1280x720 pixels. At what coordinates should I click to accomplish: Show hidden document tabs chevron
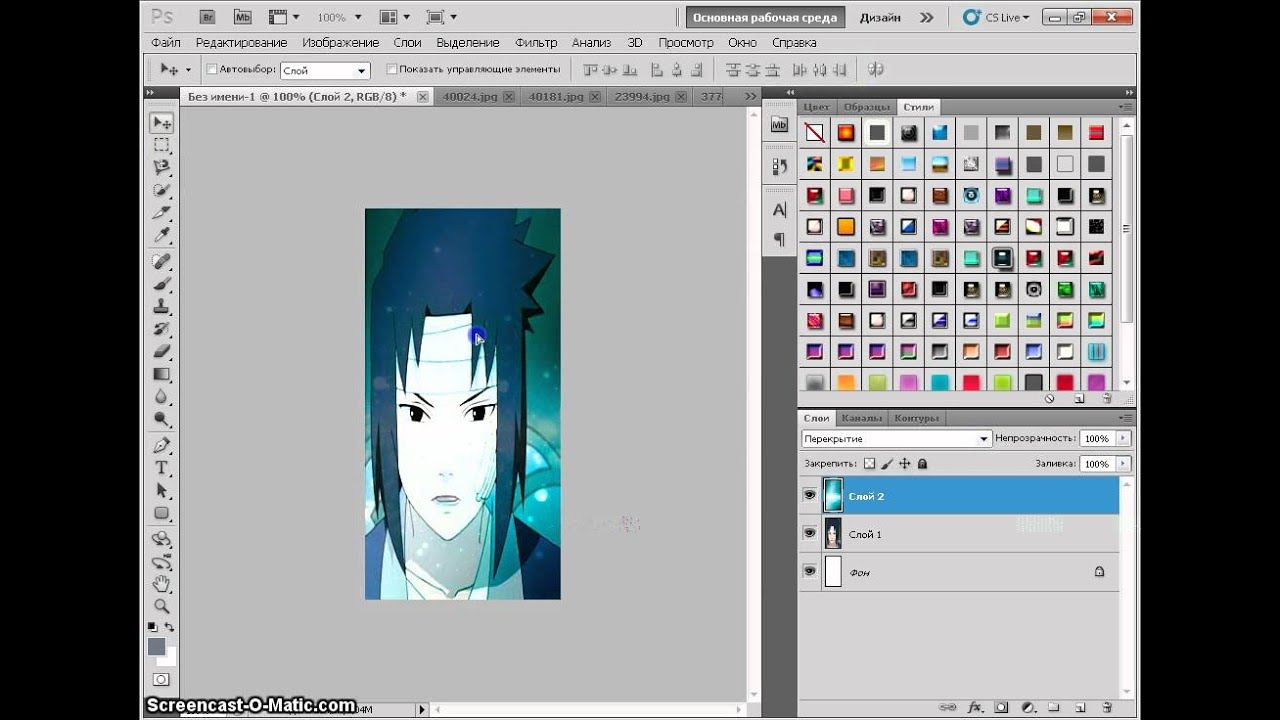coord(751,96)
